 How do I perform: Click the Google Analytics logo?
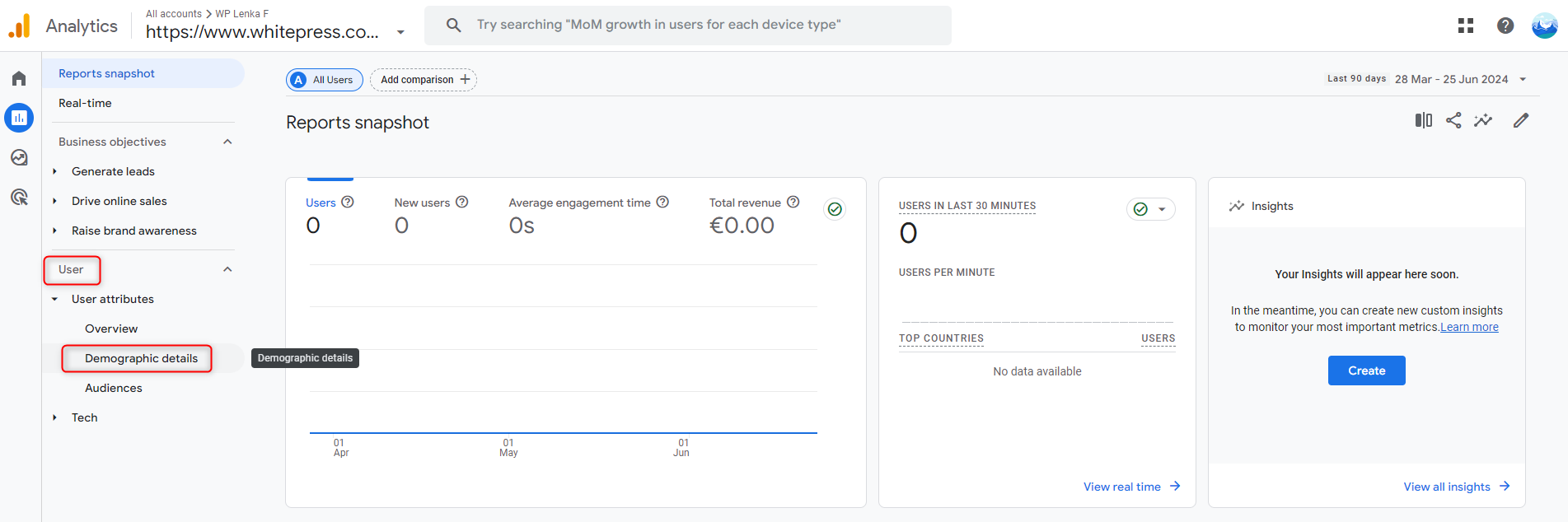tap(19, 26)
